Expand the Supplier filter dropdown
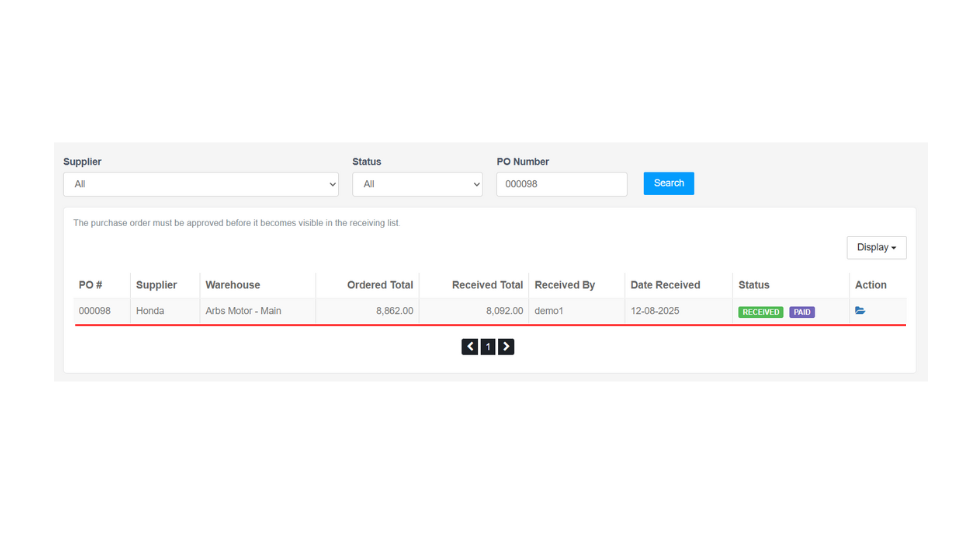 tap(200, 184)
